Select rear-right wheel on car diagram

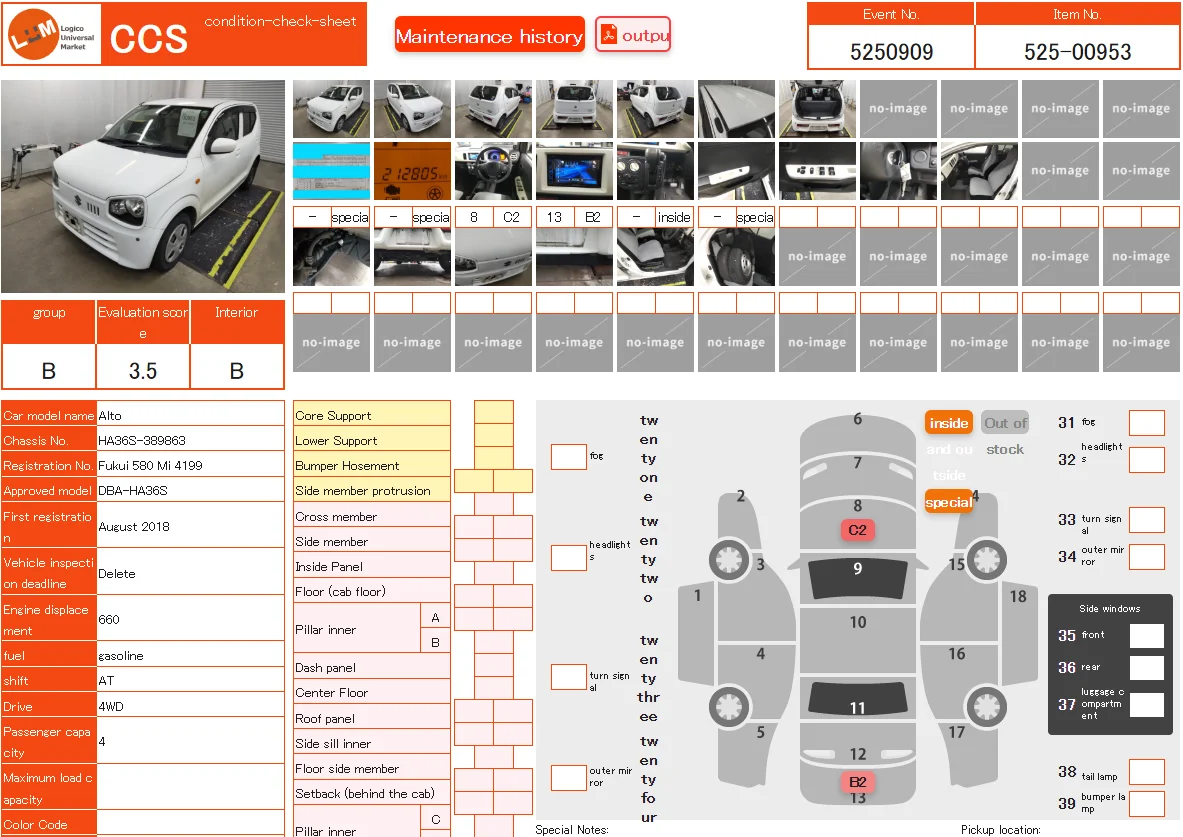click(985, 708)
